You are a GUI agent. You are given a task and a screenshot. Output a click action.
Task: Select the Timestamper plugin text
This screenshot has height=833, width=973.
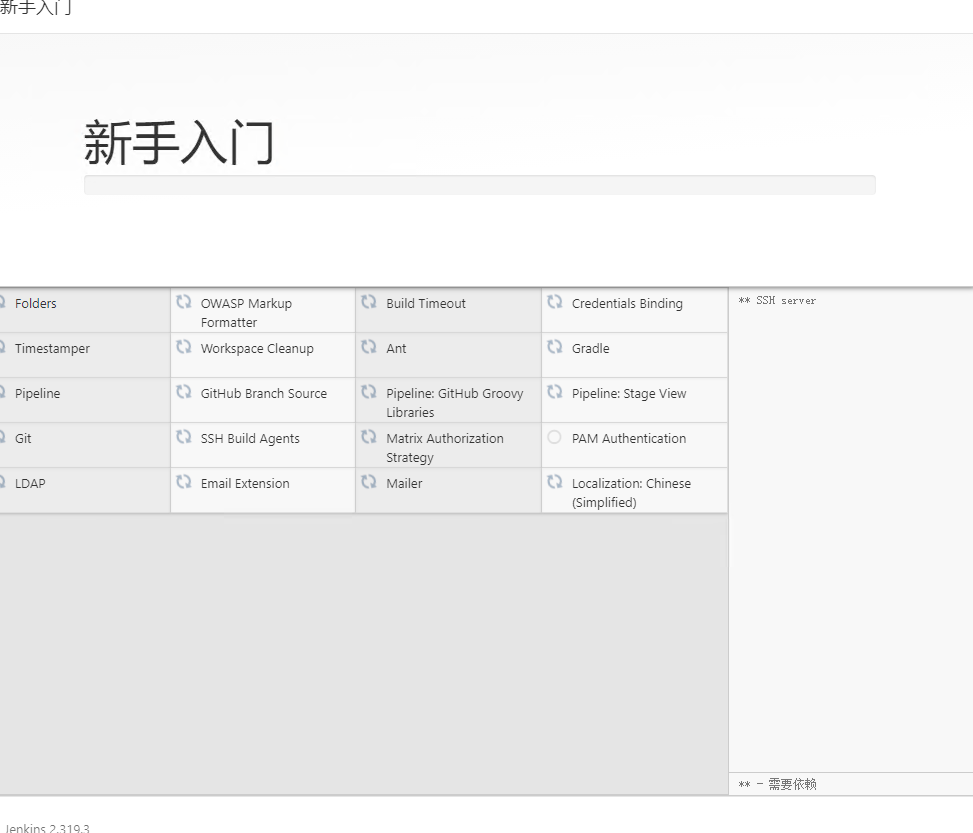pos(52,349)
